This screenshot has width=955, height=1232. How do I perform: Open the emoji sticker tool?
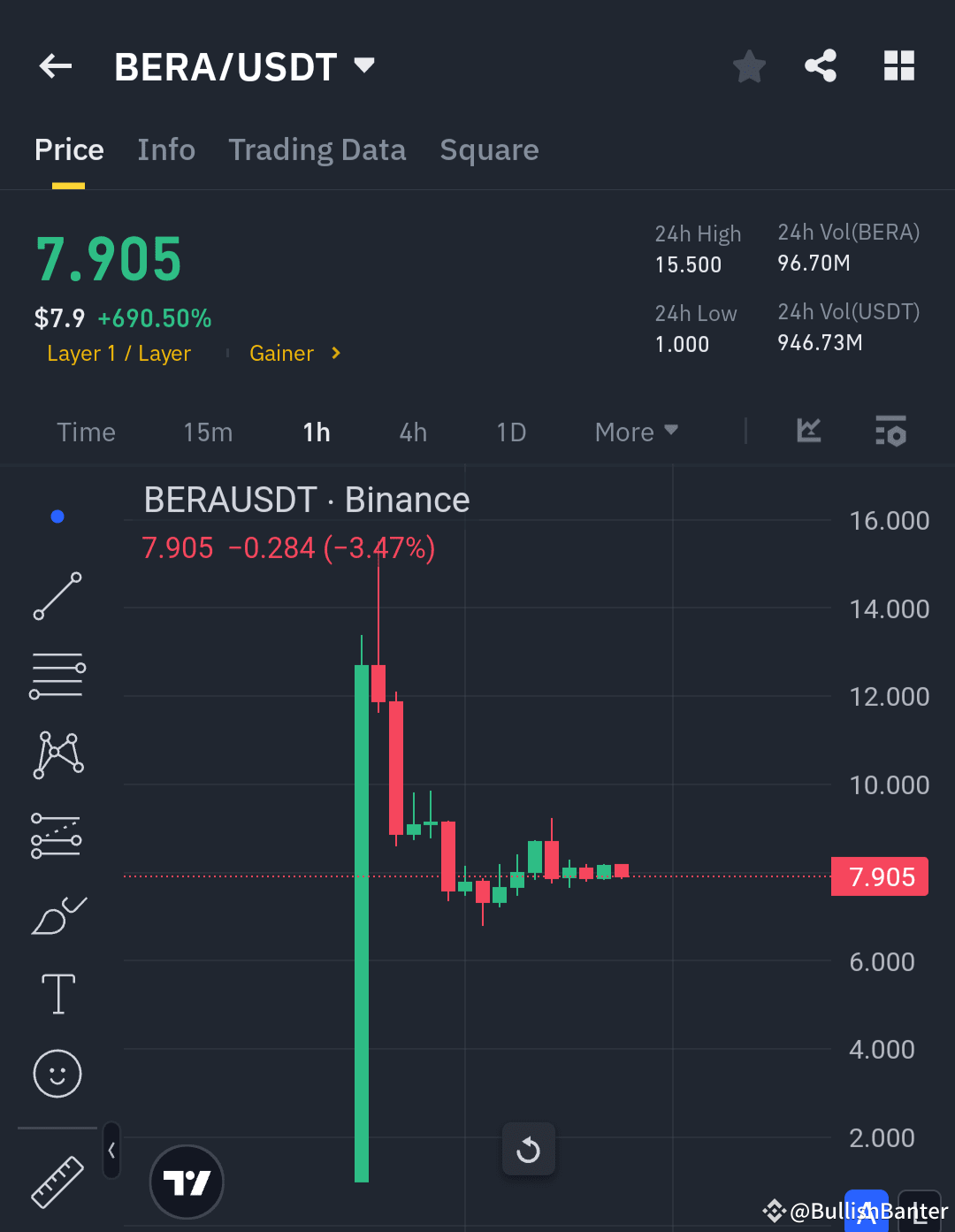click(x=57, y=1074)
